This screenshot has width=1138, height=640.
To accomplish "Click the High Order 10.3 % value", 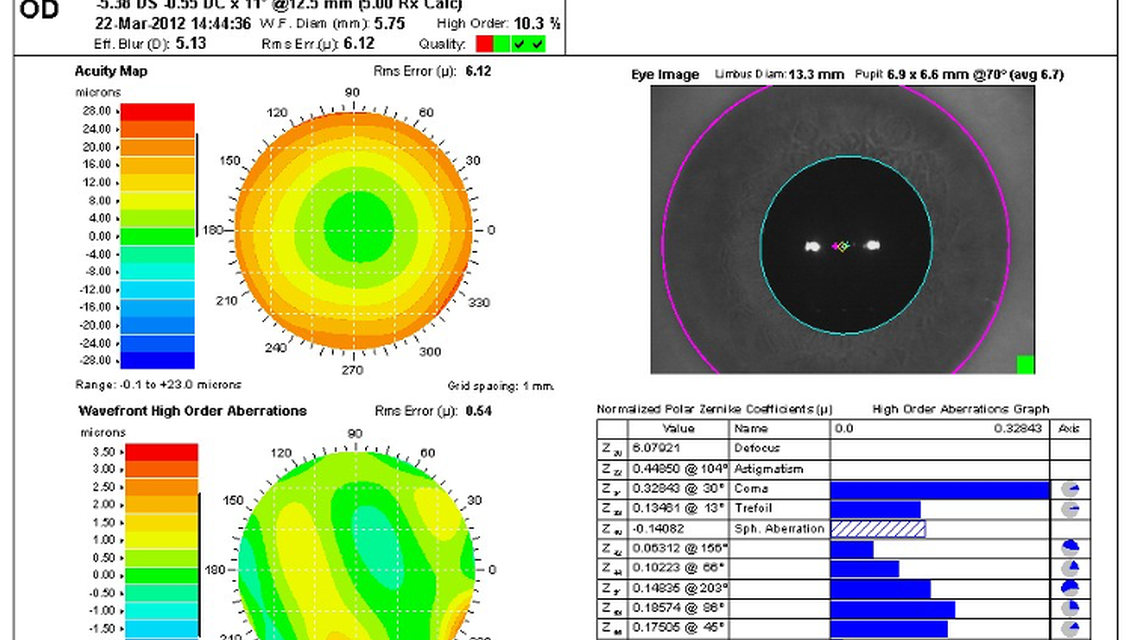I will point(536,24).
